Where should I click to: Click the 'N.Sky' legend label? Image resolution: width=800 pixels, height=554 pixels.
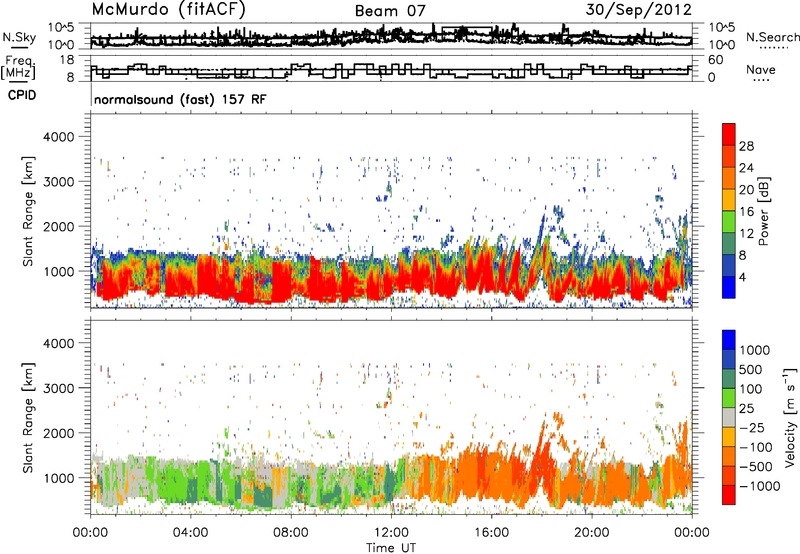19,37
